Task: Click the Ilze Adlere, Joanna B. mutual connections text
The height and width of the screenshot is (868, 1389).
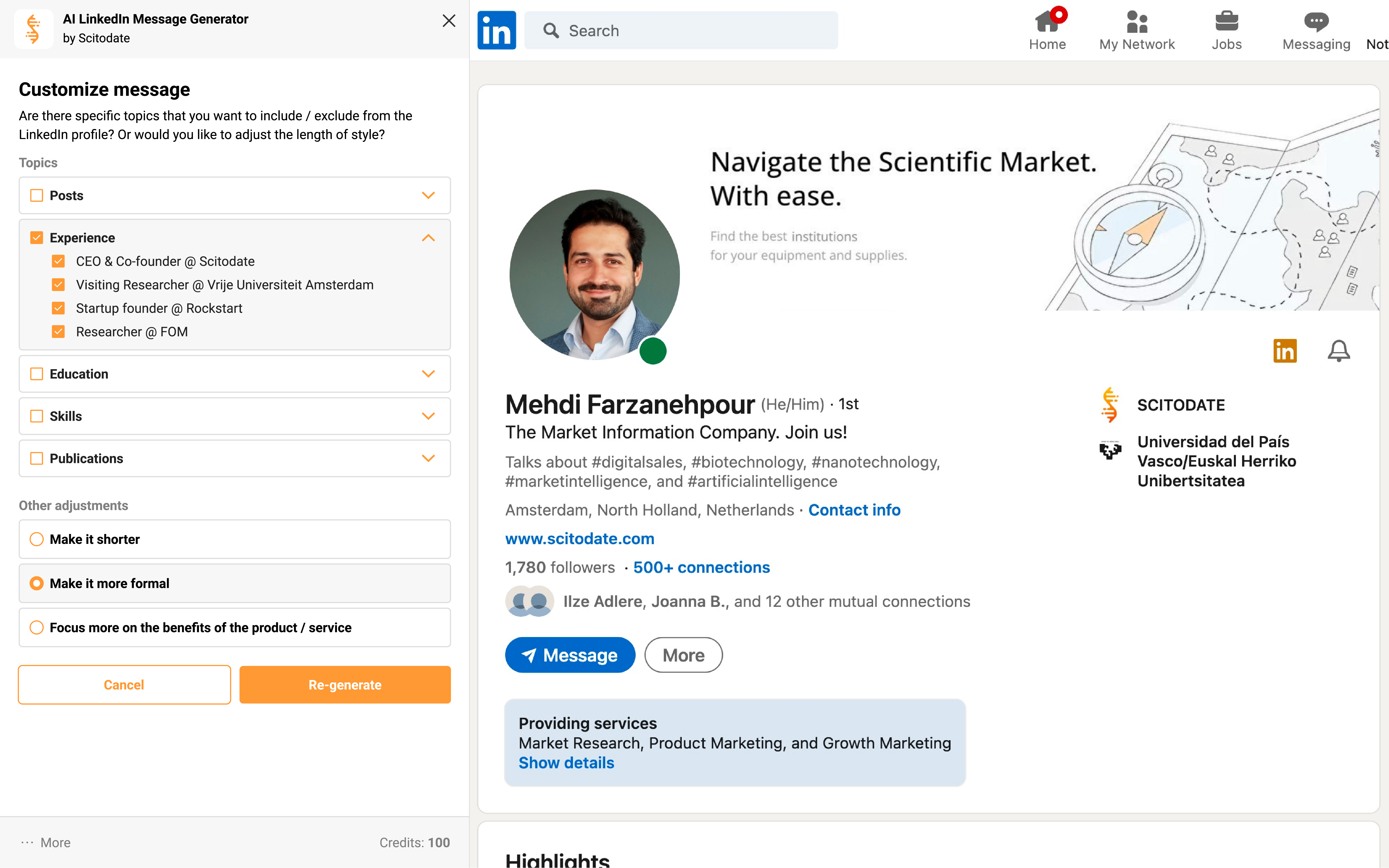Action: click(x=767, y=601)
